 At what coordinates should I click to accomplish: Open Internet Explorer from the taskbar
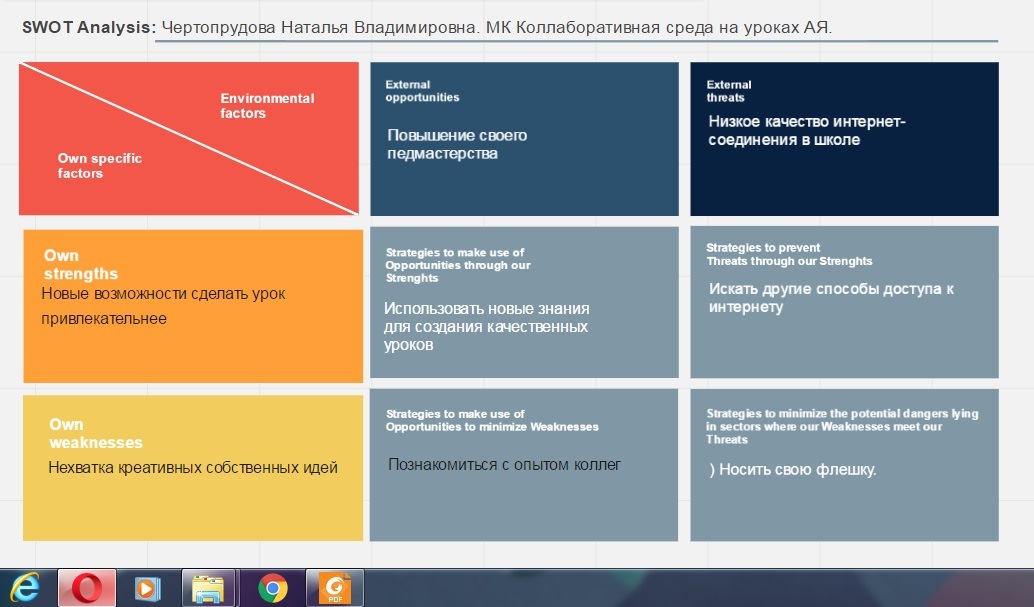click(x=24, y=589)
